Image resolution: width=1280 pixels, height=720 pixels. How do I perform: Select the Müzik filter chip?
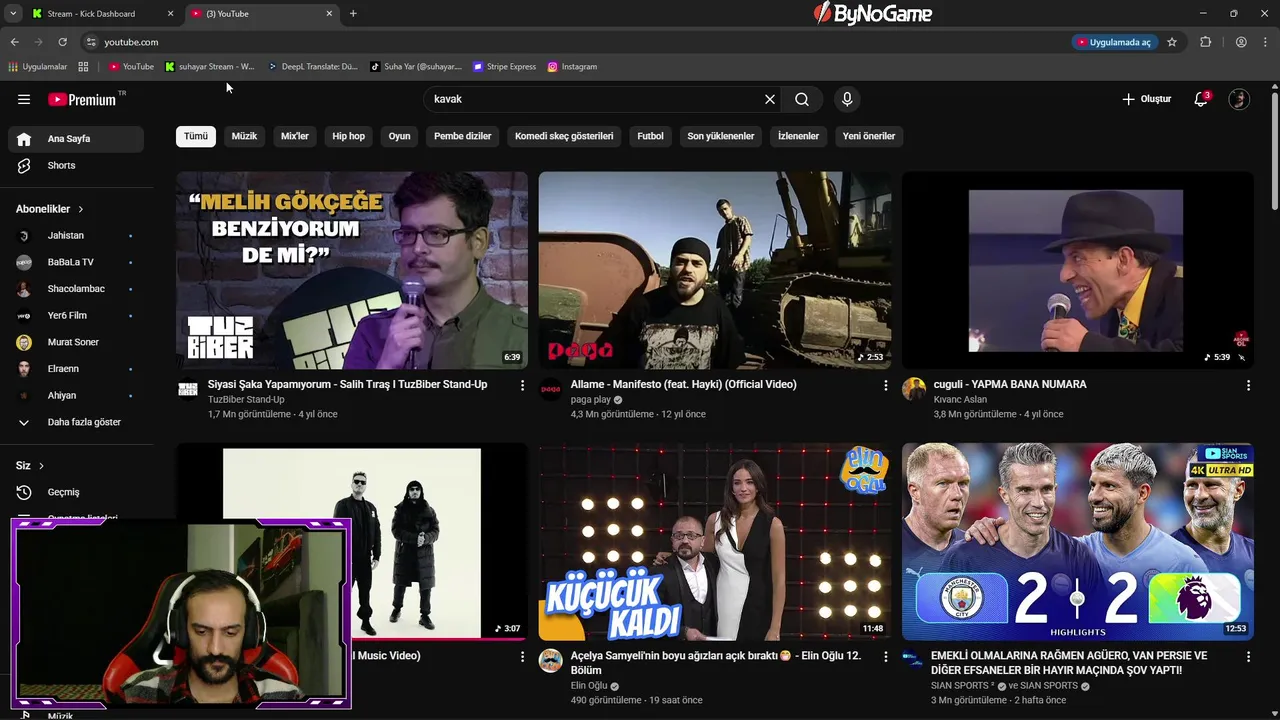click(x=244, y=136)
